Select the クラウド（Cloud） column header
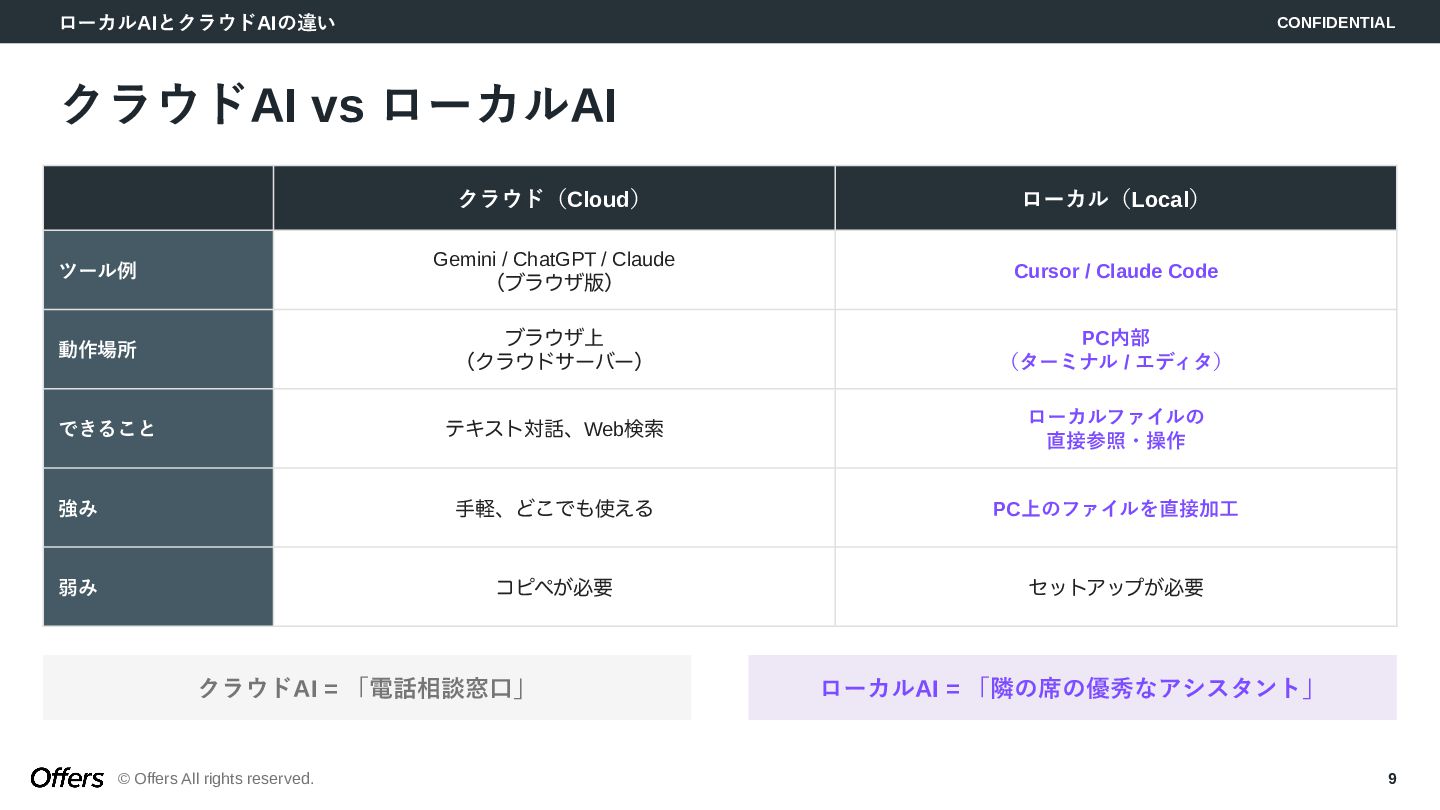This screenshot has width=1440, height=810. [x=554, y=198]
